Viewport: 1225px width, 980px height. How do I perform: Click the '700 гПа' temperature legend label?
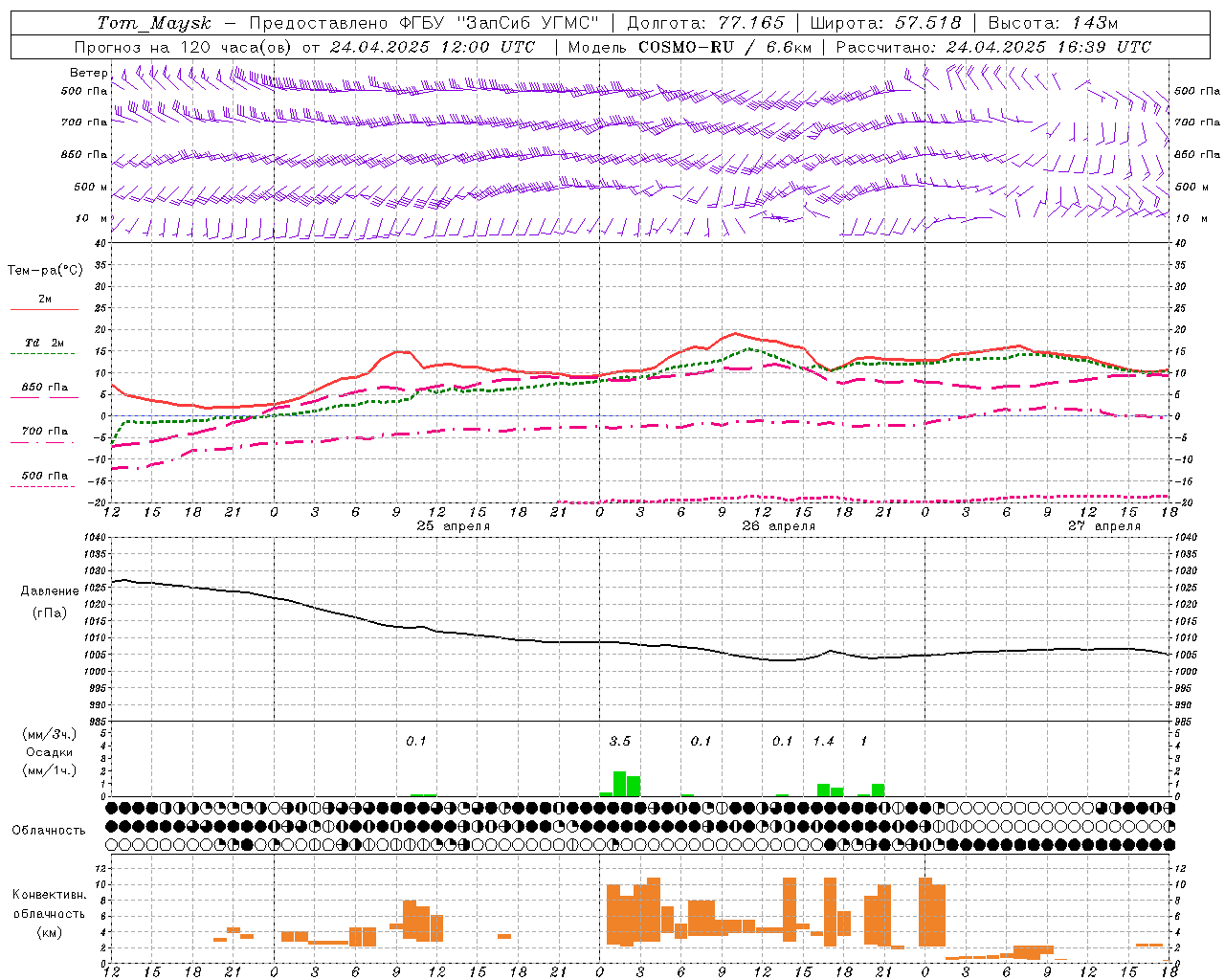tap(45, 431)
